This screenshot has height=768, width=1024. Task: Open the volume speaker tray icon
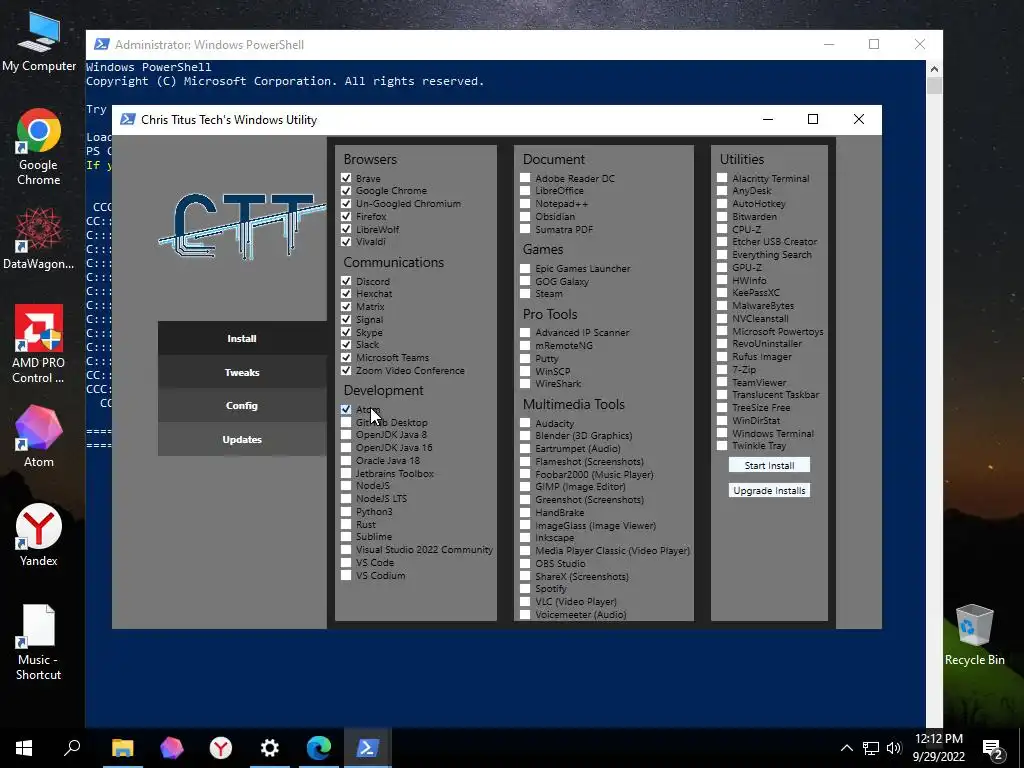(894, 748)
